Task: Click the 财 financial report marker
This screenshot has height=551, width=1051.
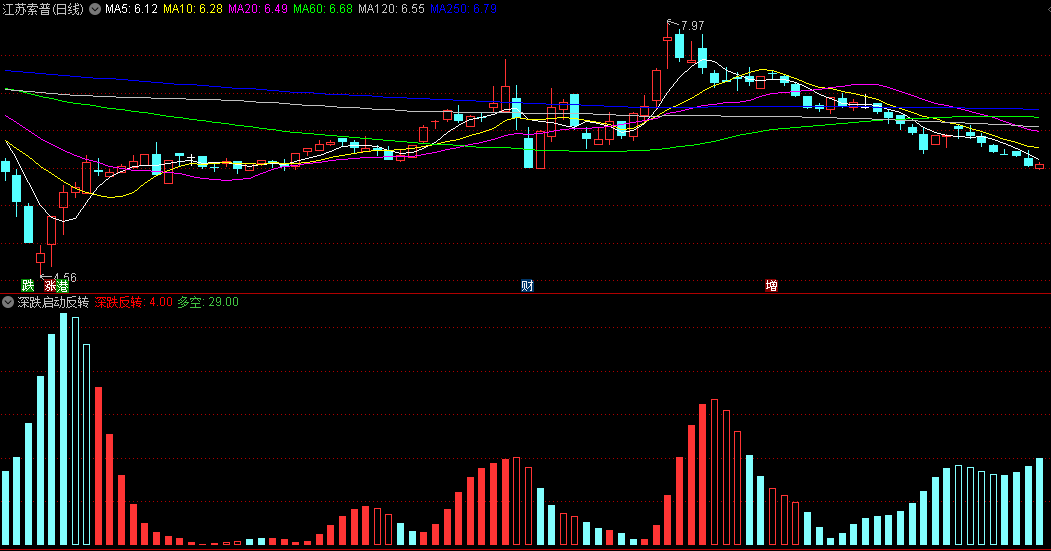Action: point(528,286)
